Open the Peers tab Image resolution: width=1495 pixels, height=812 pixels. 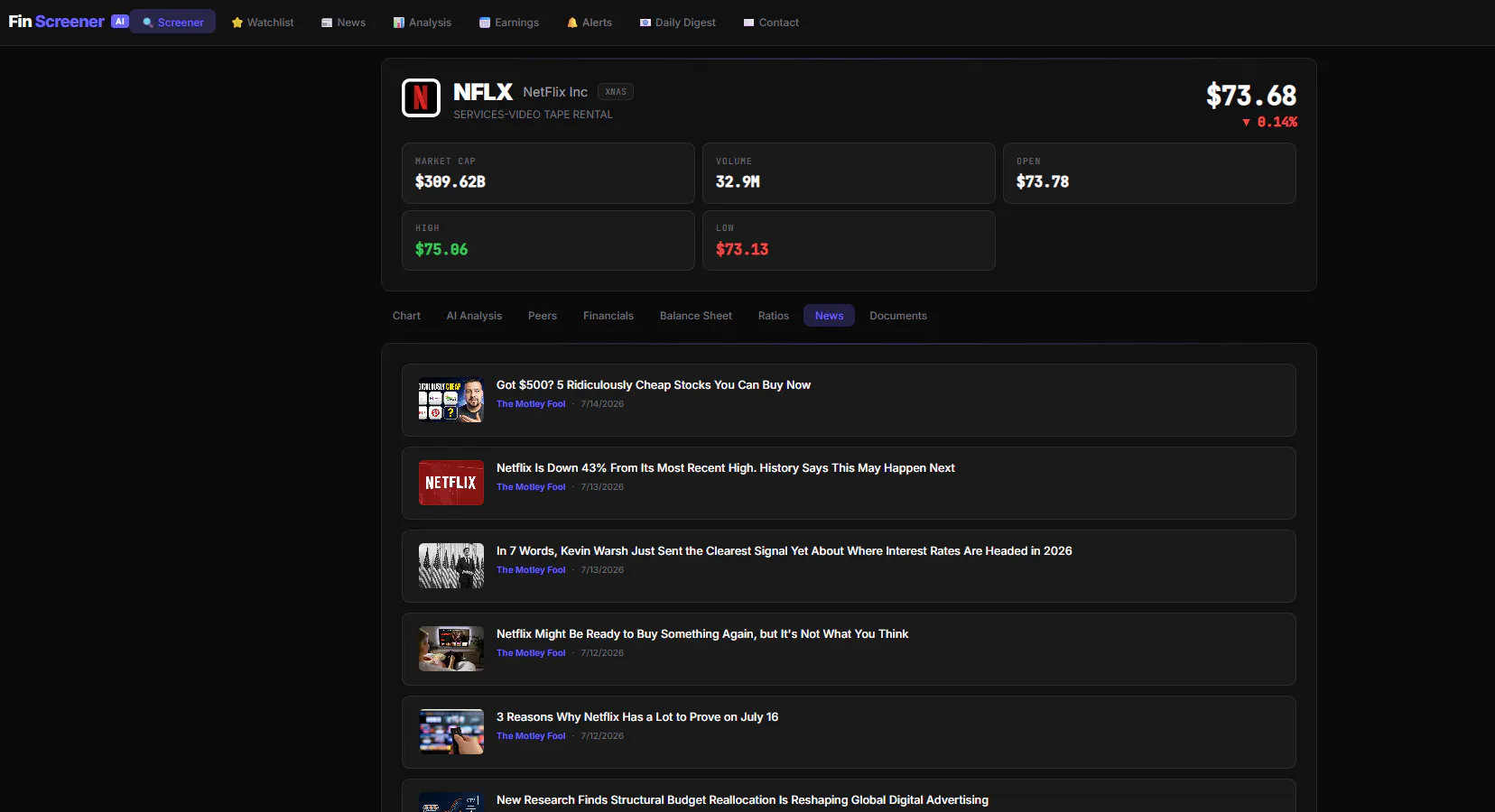(x=543, y=316)
